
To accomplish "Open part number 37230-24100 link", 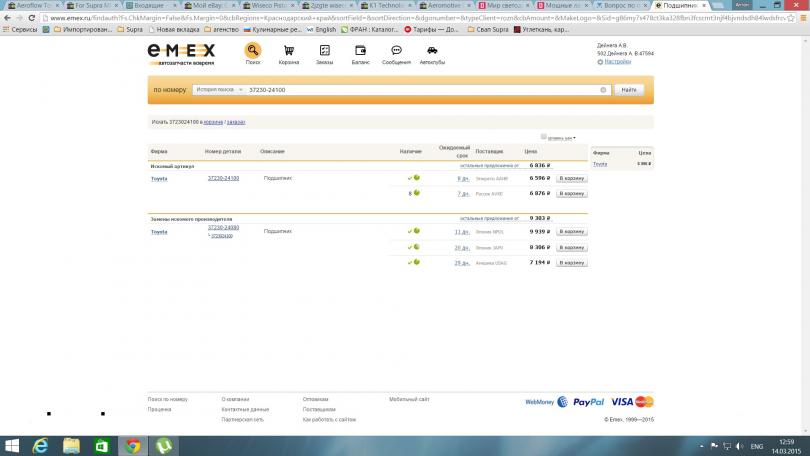I will [223, 178].
